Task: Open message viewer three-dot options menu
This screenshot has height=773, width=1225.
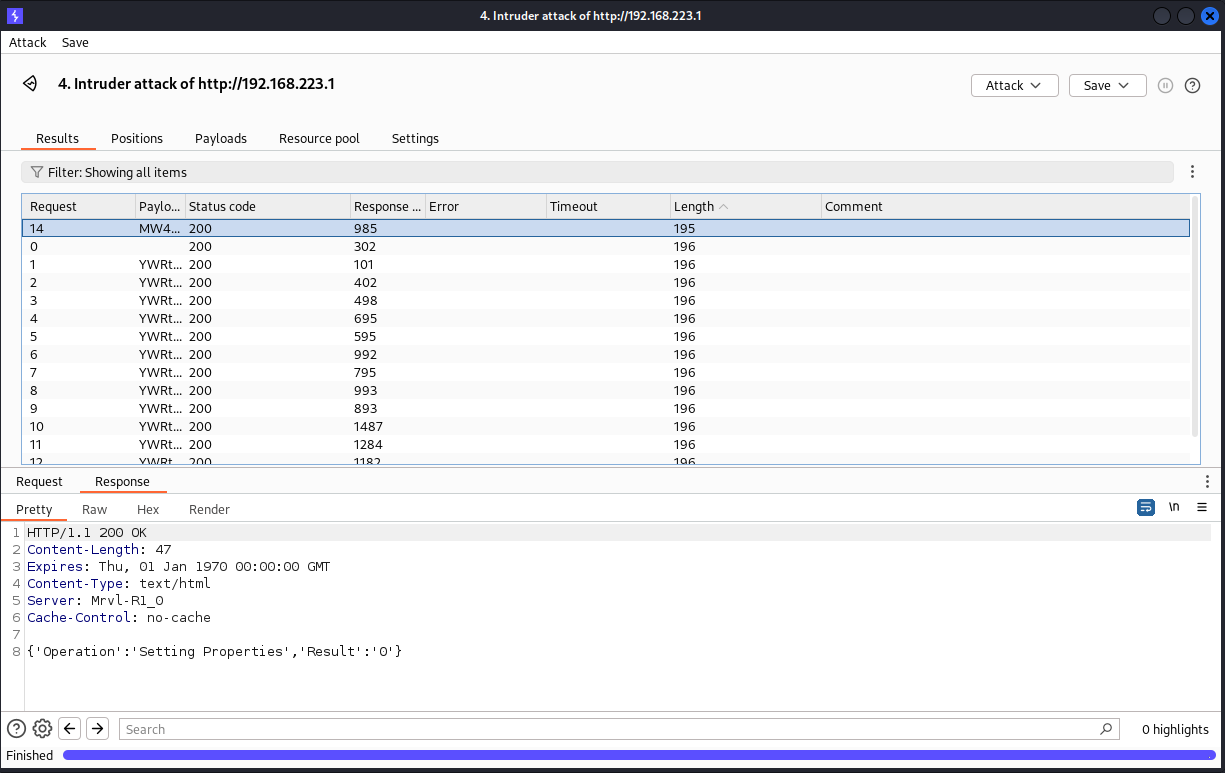Action: (1207, 481)
